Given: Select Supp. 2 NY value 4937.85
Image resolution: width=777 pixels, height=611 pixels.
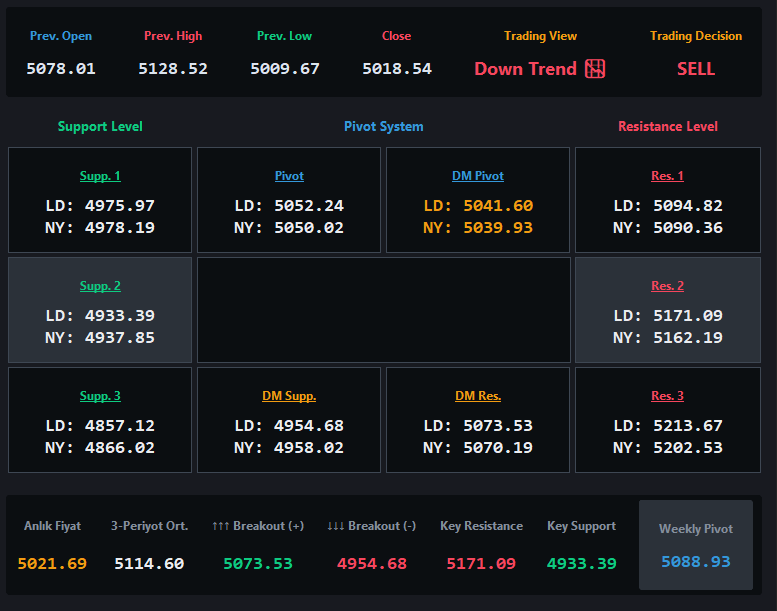Looking at the screenshot, I should point(120,338).
